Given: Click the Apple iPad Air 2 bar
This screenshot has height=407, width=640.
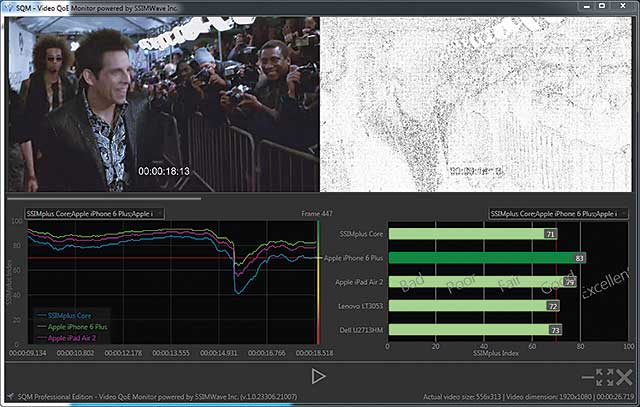Looking at the screenshot, I should 482,282.
